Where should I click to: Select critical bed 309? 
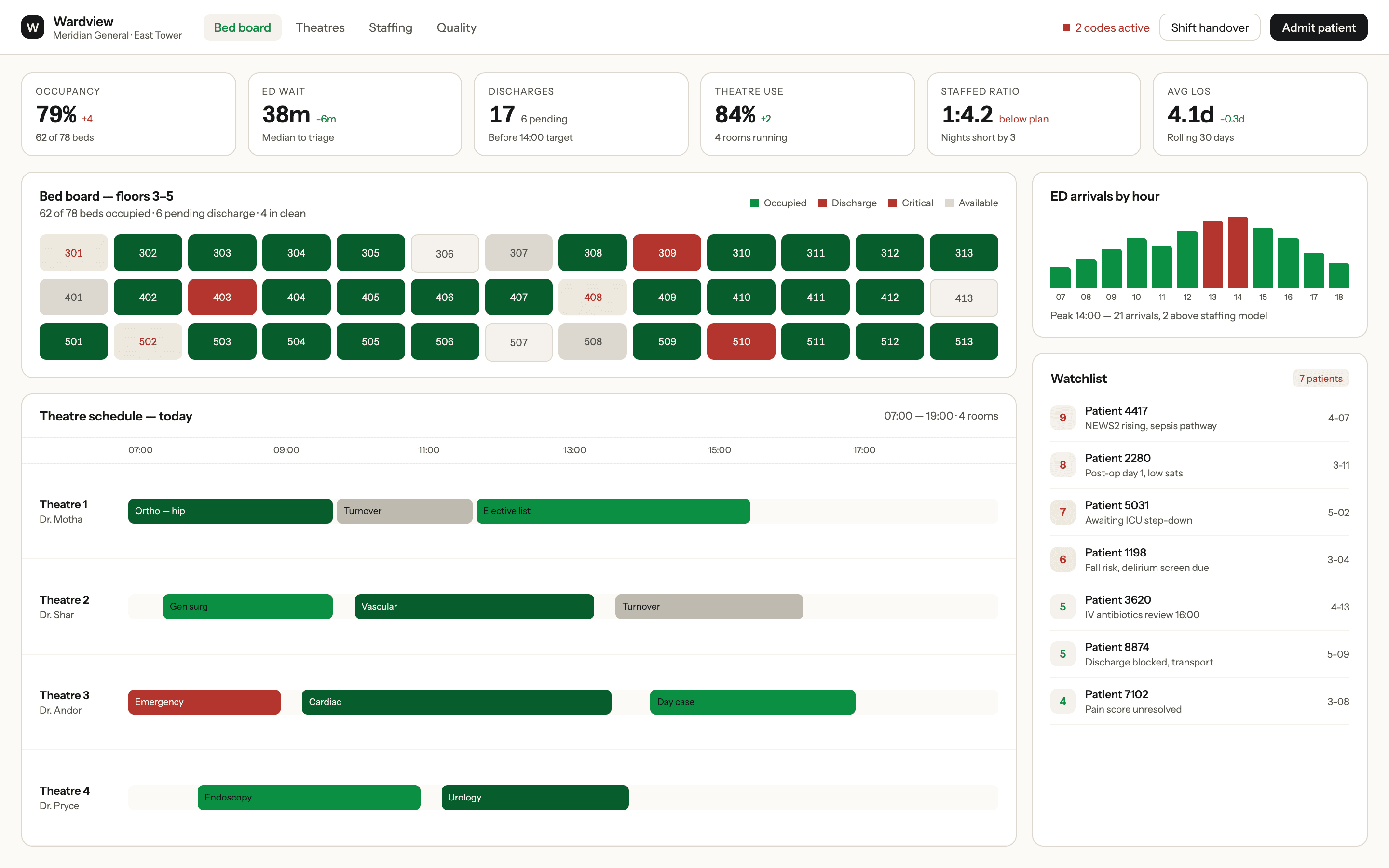click(x=667, y=253)
